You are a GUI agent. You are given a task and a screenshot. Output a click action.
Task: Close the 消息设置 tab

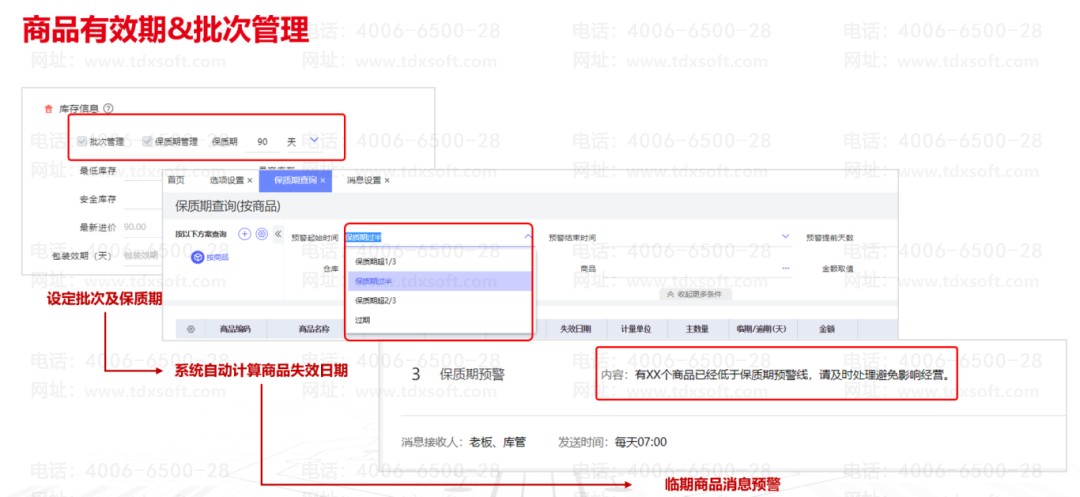coord(386,180)
